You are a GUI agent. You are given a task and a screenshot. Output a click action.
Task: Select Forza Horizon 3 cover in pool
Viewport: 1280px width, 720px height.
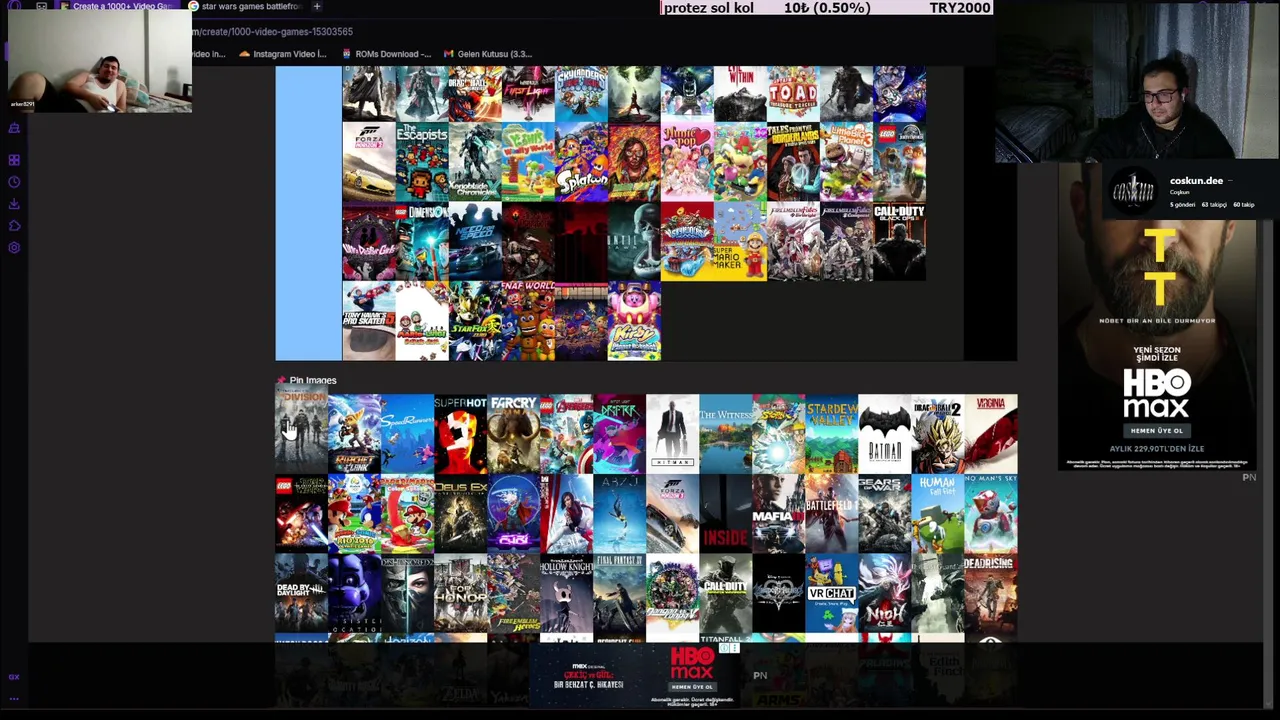pos(672,514)
